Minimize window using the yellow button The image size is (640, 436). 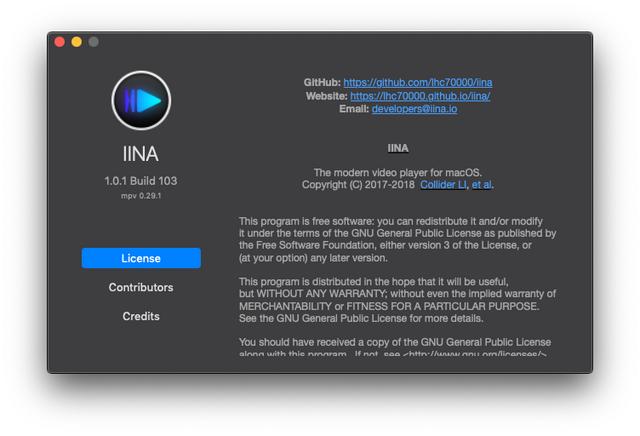tap(77, 42)
